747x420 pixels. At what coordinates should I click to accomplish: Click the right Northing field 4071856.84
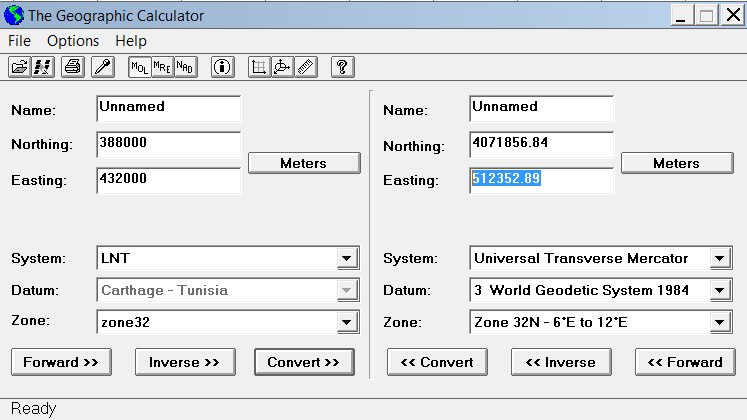(542, 144)
